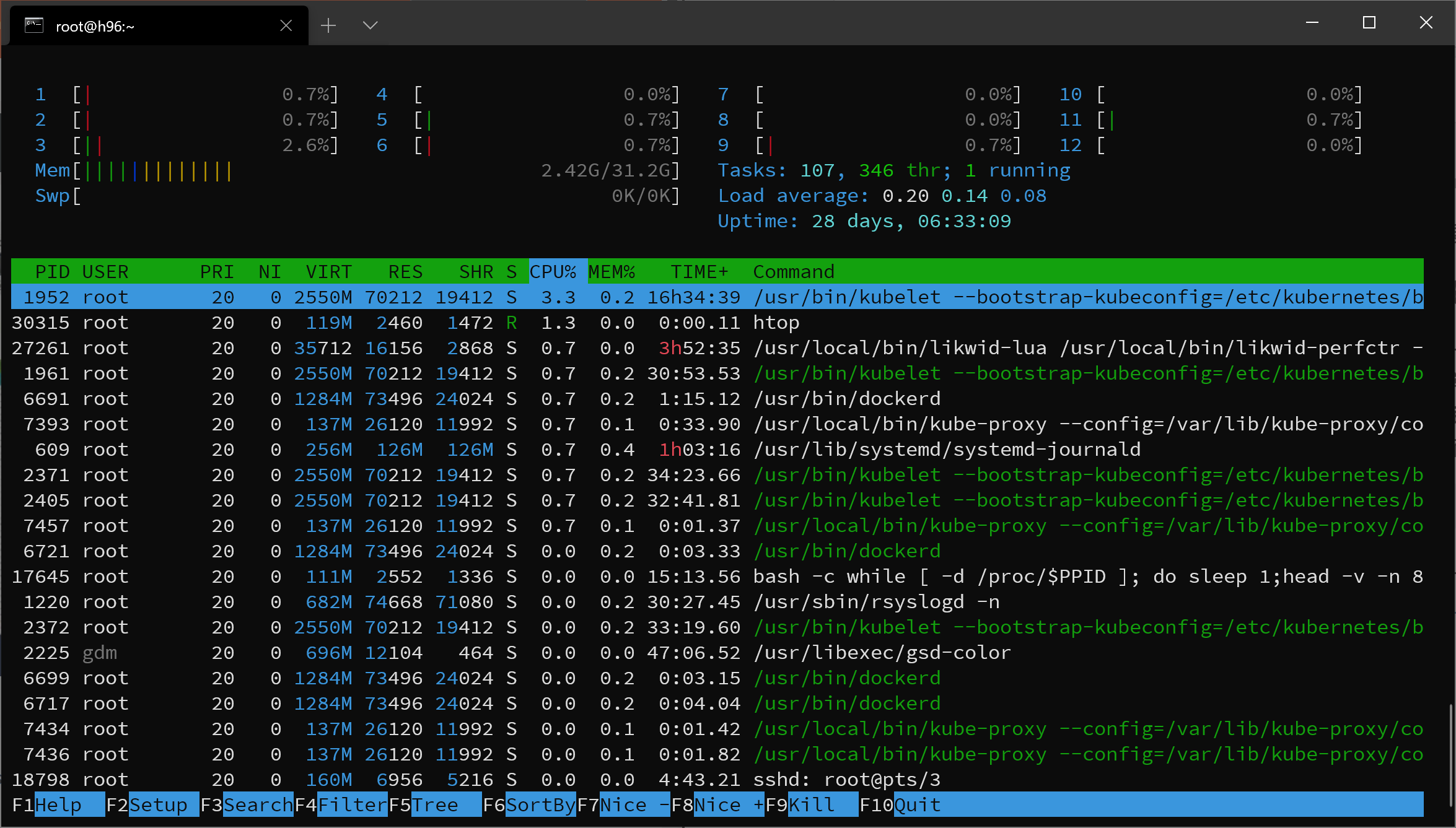Maximize the terminal window
Screen dimensions: 1456x828
click(1369, 23)
